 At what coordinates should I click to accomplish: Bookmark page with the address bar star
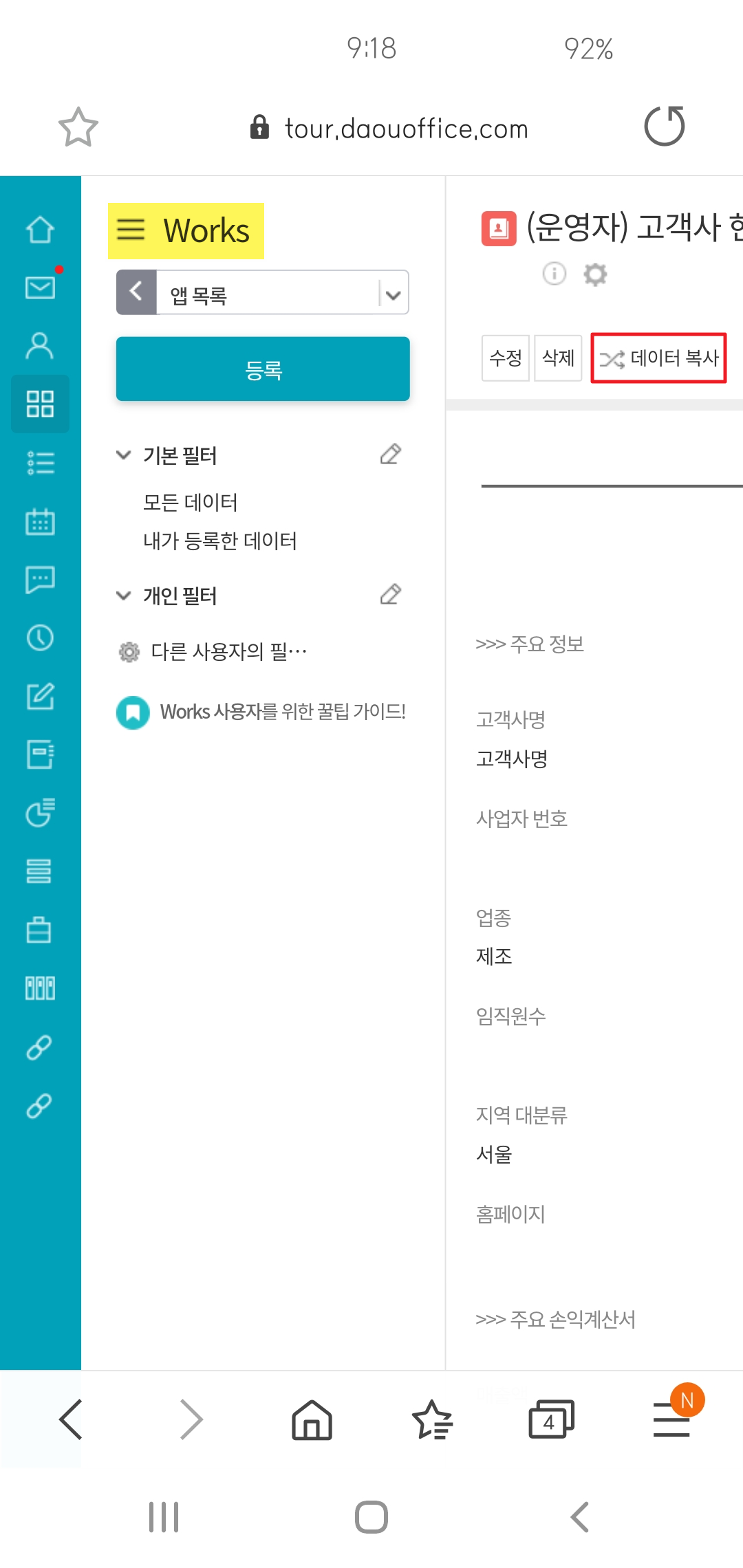(78, 127)
